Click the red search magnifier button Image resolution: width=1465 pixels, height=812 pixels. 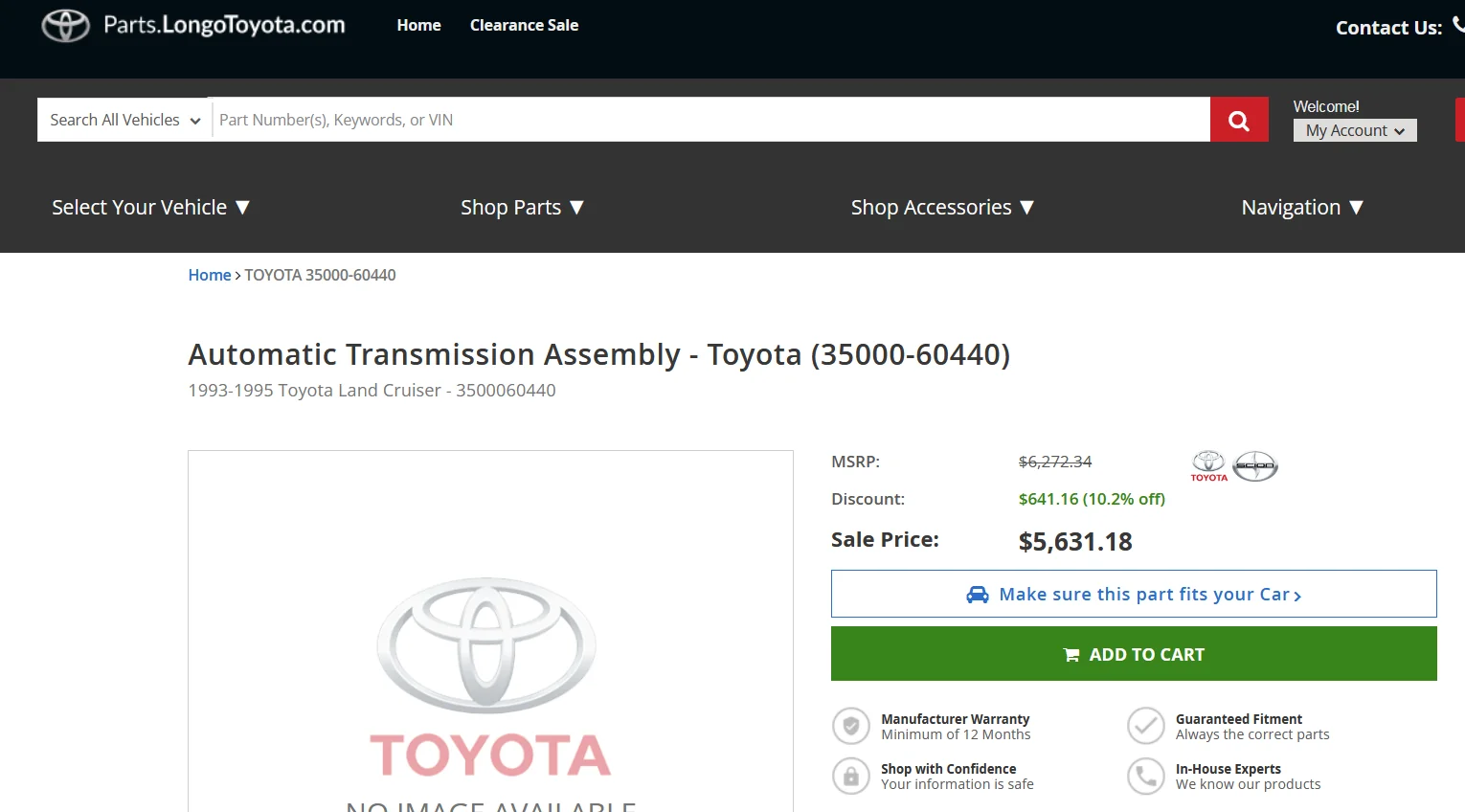tap(1239, 120)
